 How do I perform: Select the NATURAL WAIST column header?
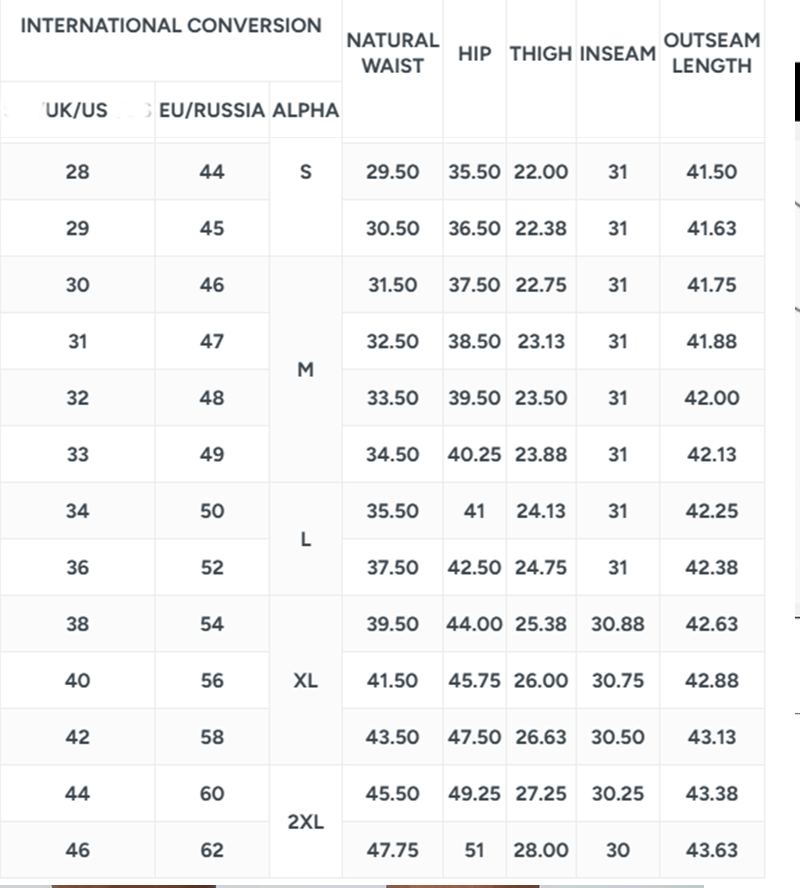pyautogui.click(x=392, y=53)
